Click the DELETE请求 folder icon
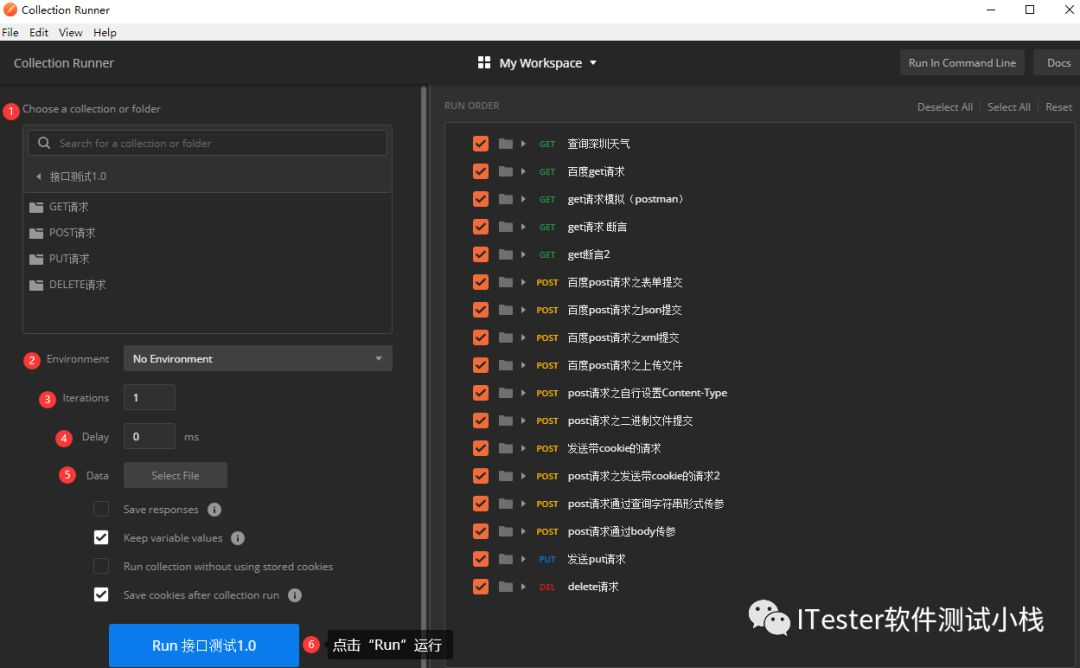Image resolution: width=1080 pixels, height=668 pixels. point(36,284)
